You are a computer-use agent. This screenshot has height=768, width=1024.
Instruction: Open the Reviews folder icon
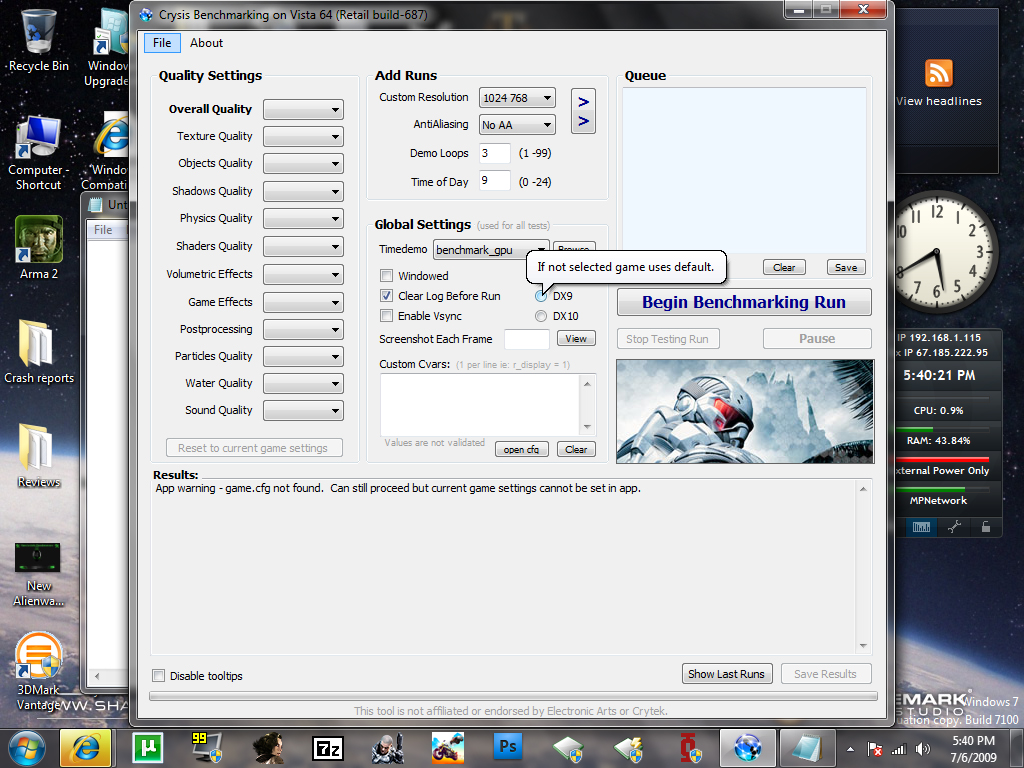[39, 456]
